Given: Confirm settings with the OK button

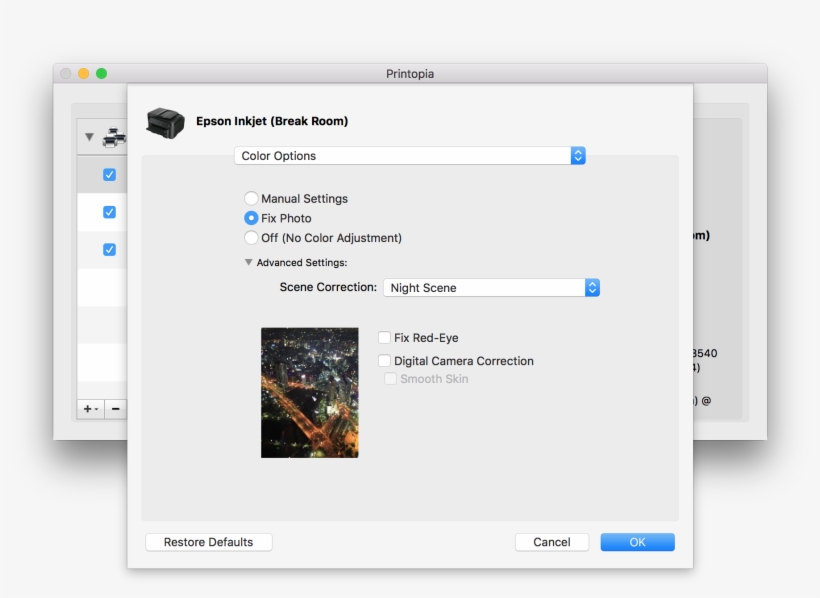Looking at the screenshot, I should 637,542.
